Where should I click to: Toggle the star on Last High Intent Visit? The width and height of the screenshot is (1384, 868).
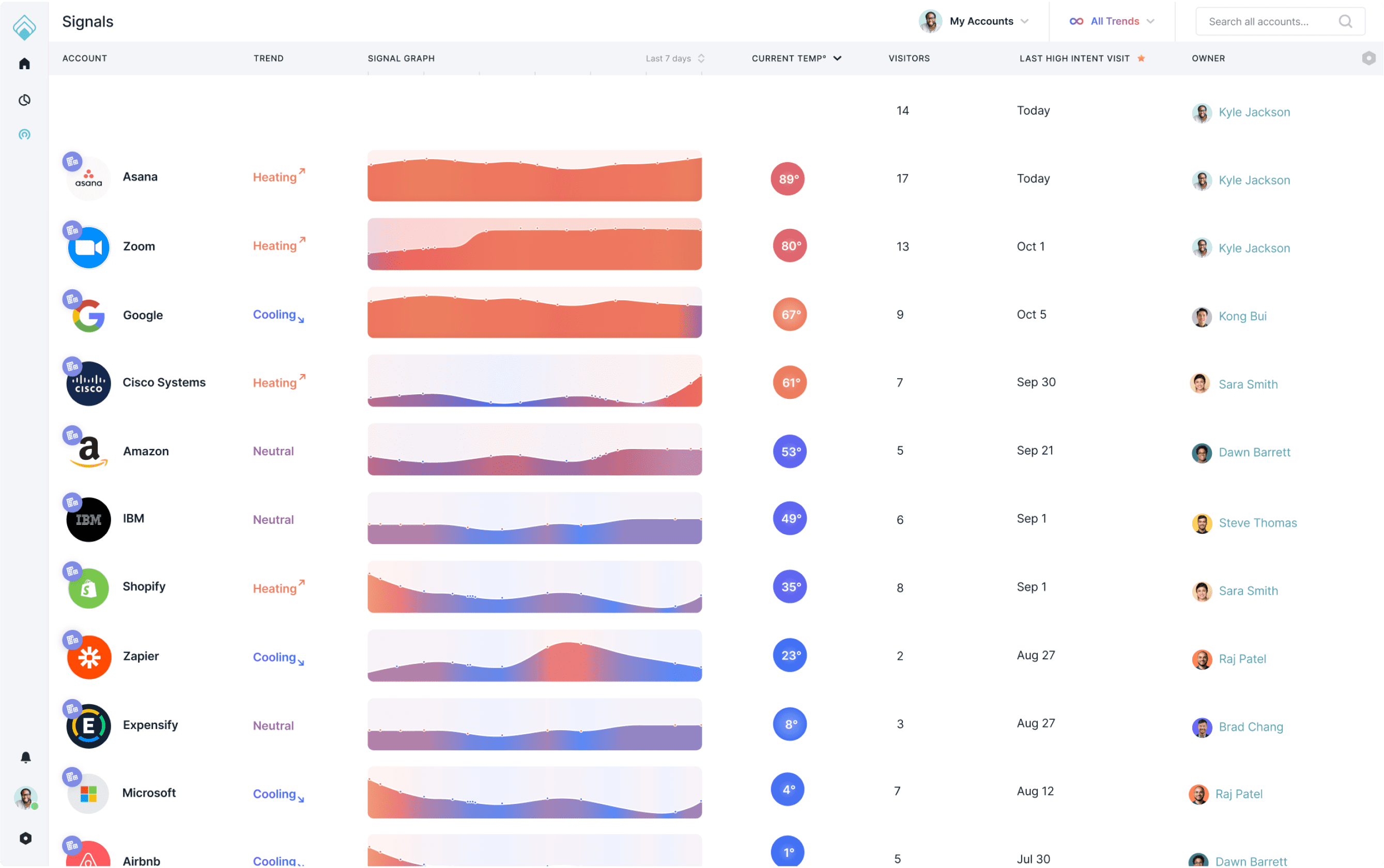pyautogui.click(x=1141, y=58)
